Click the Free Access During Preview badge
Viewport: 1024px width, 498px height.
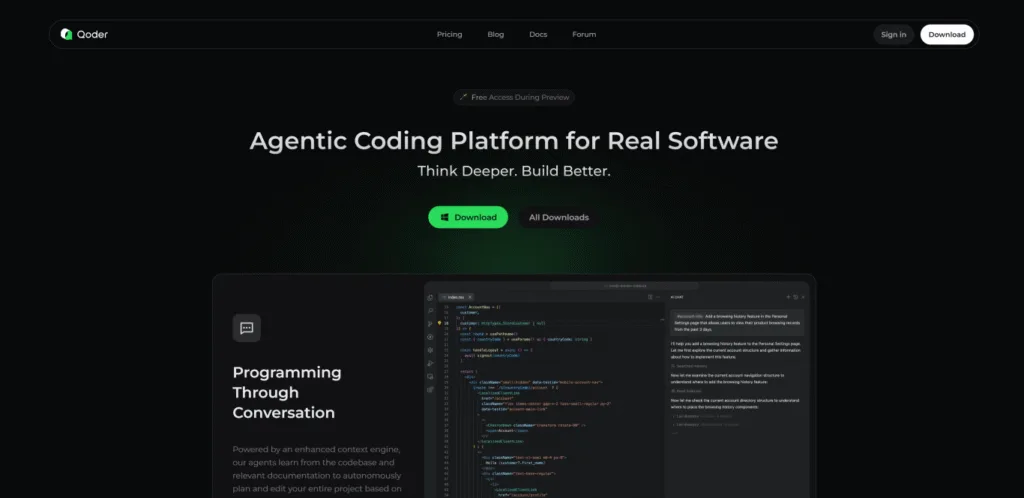[514, 97]
